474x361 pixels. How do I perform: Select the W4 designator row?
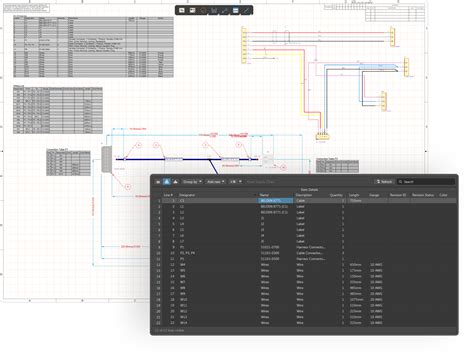tap(183, 265)
